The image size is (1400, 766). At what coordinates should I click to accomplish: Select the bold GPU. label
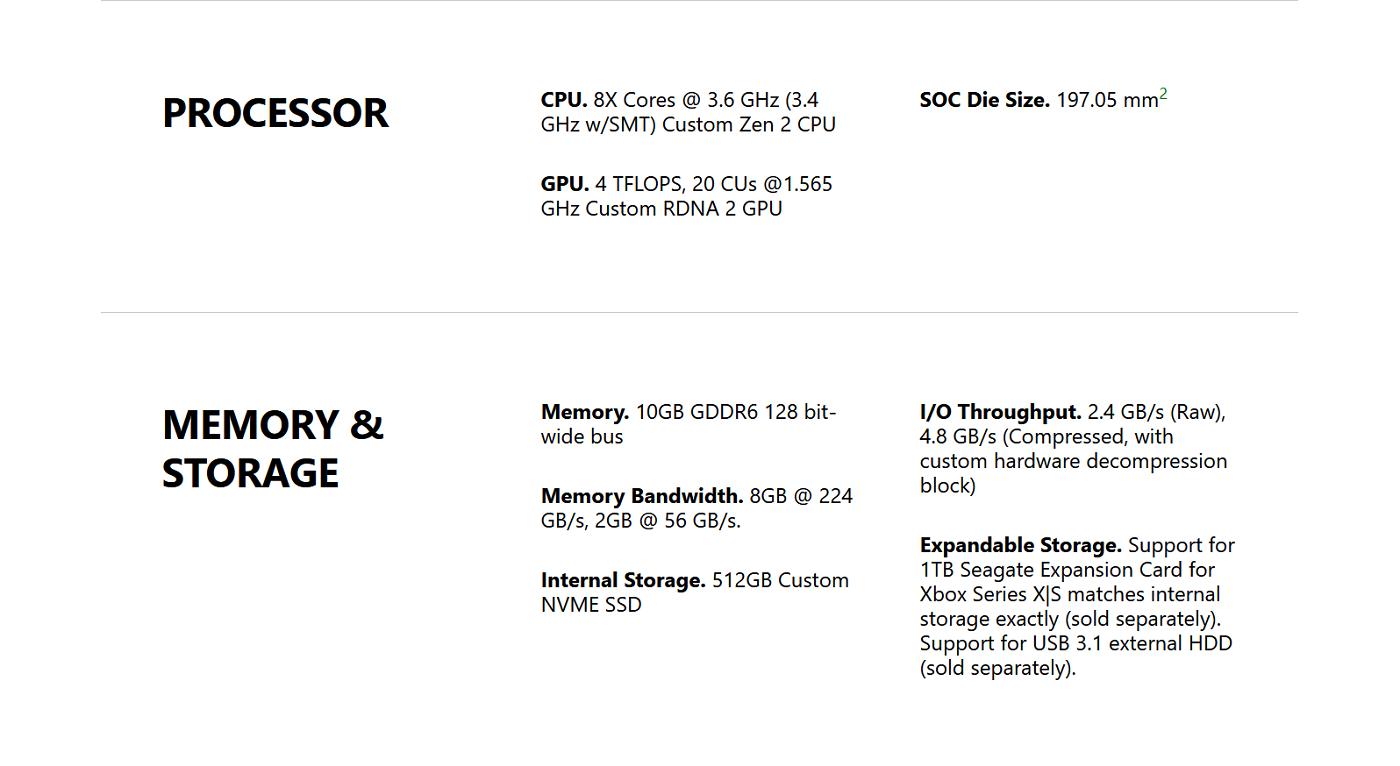point(565,184)
